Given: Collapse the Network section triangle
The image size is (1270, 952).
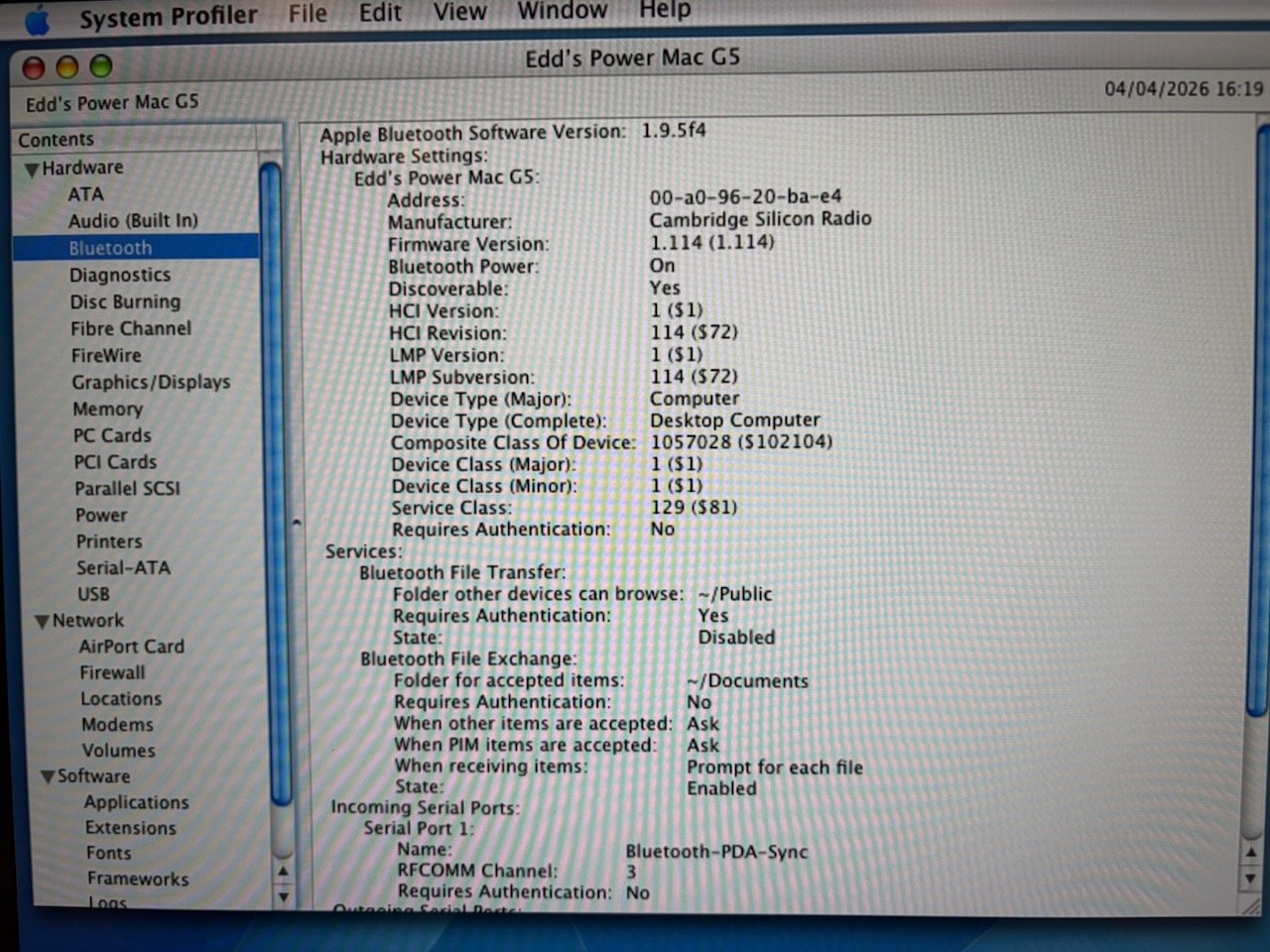Looking at the screenshot, I should (42, 622).
